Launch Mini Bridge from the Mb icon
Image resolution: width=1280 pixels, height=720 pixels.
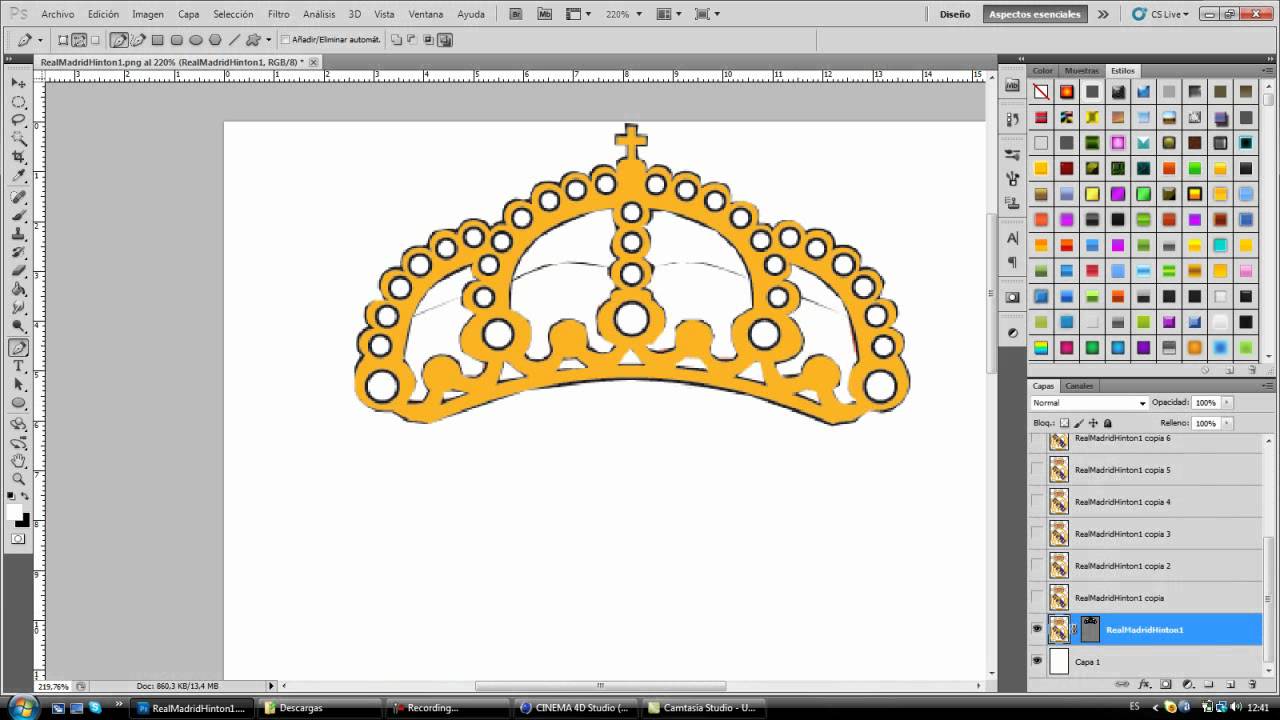click(544, 14)
